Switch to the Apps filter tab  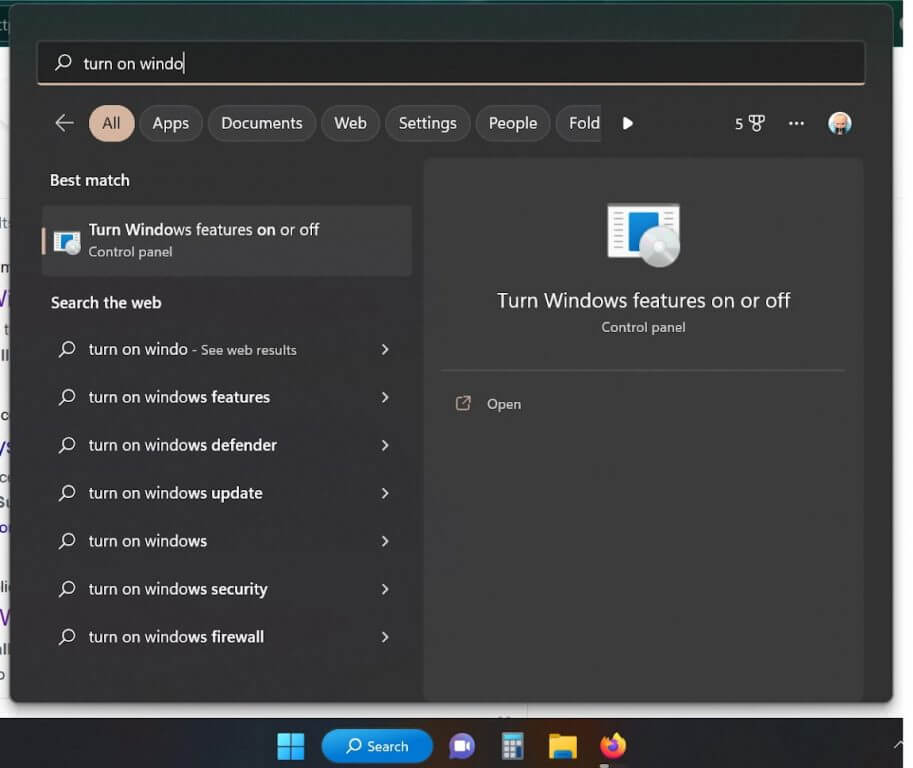[171, 123]
